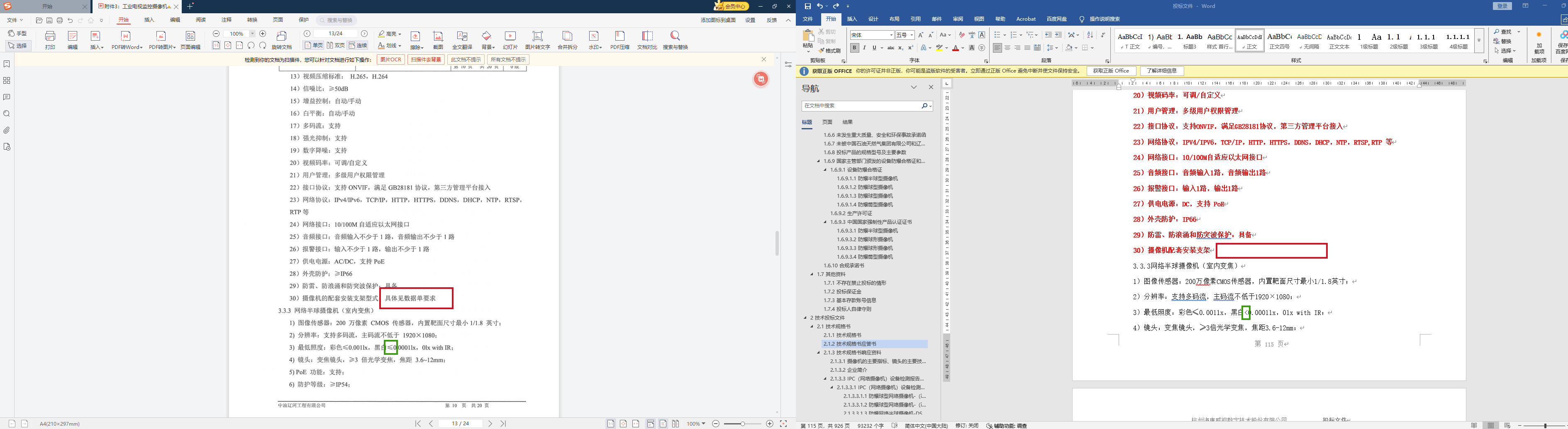Viewport: 1568px width, 429px height.
Task: Open Search and Replace (搜索与替换) tool
Action: pos(675,40)
